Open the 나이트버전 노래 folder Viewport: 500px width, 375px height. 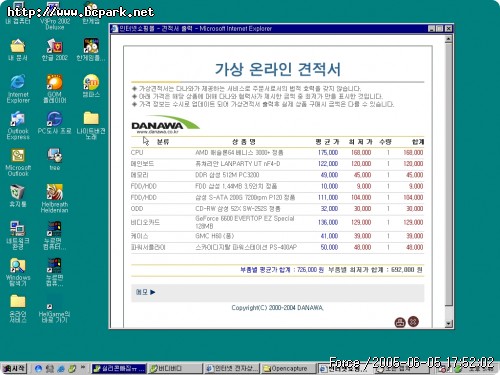tap(91, 125)
